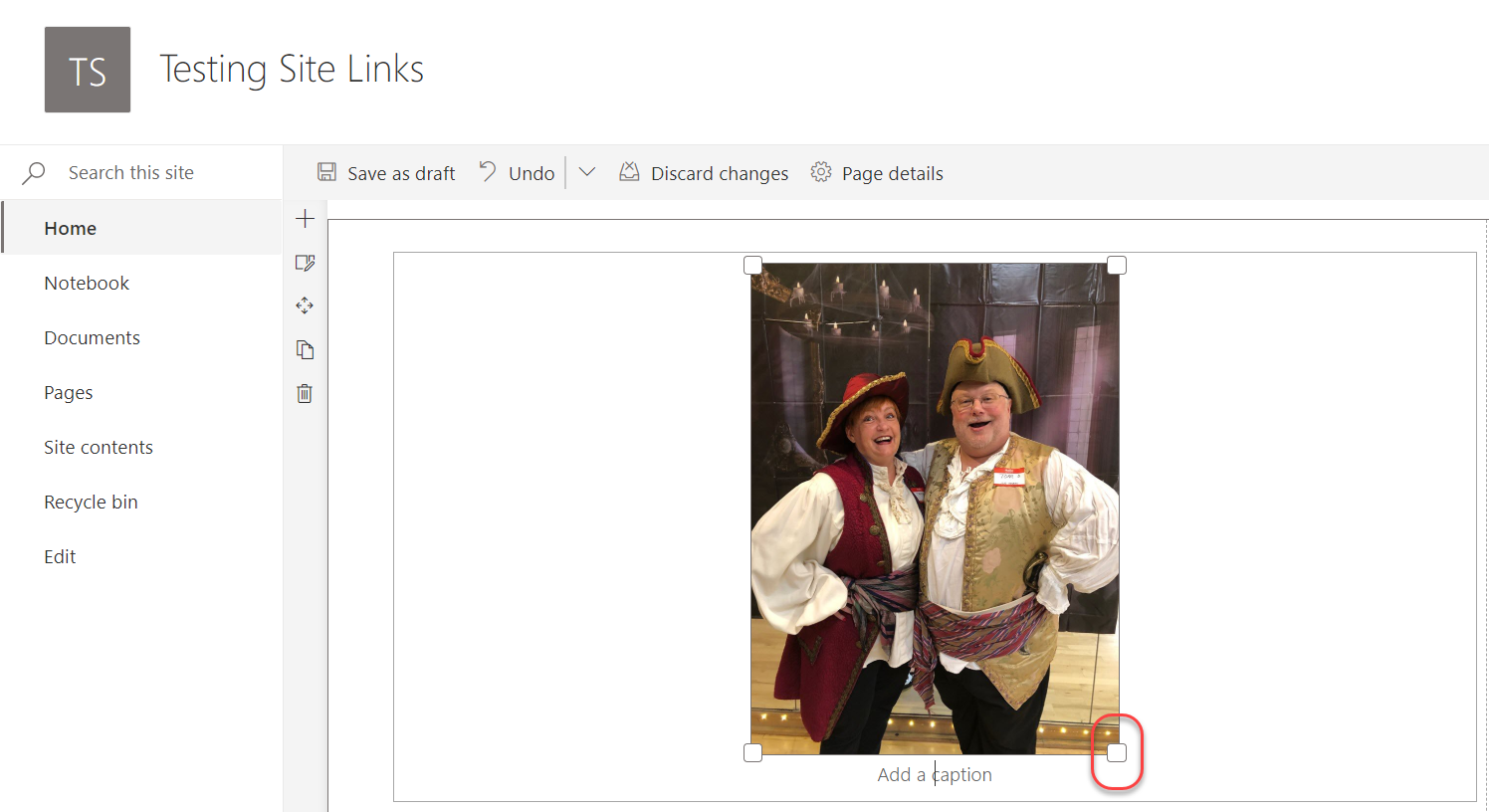This screenshot has width=1489, height=812.
Task: Click the Save as draft disk icon
Action: (x=326, y=171)
